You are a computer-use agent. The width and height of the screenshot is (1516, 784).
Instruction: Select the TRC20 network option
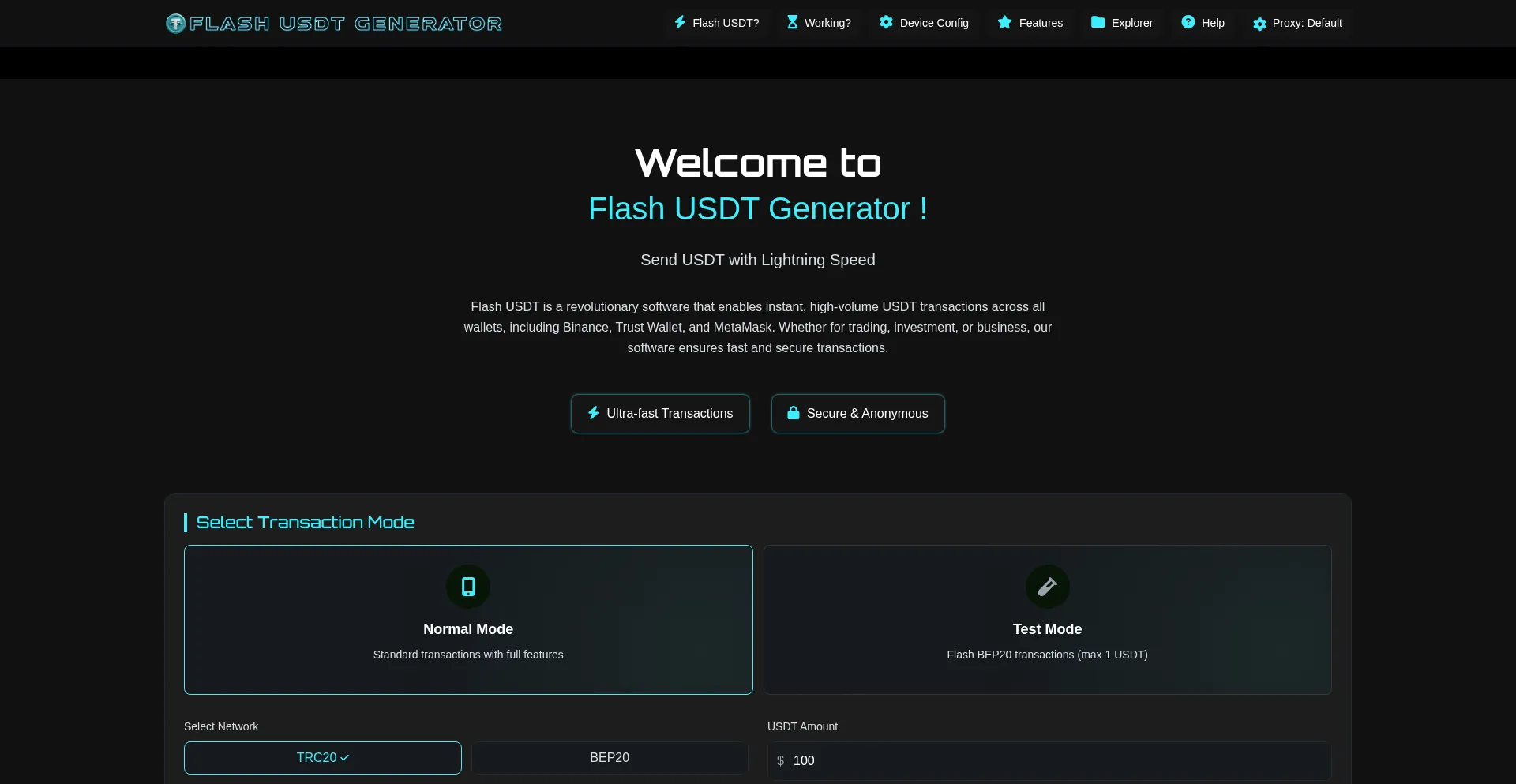pyautogui.click(x=322, y=757)
